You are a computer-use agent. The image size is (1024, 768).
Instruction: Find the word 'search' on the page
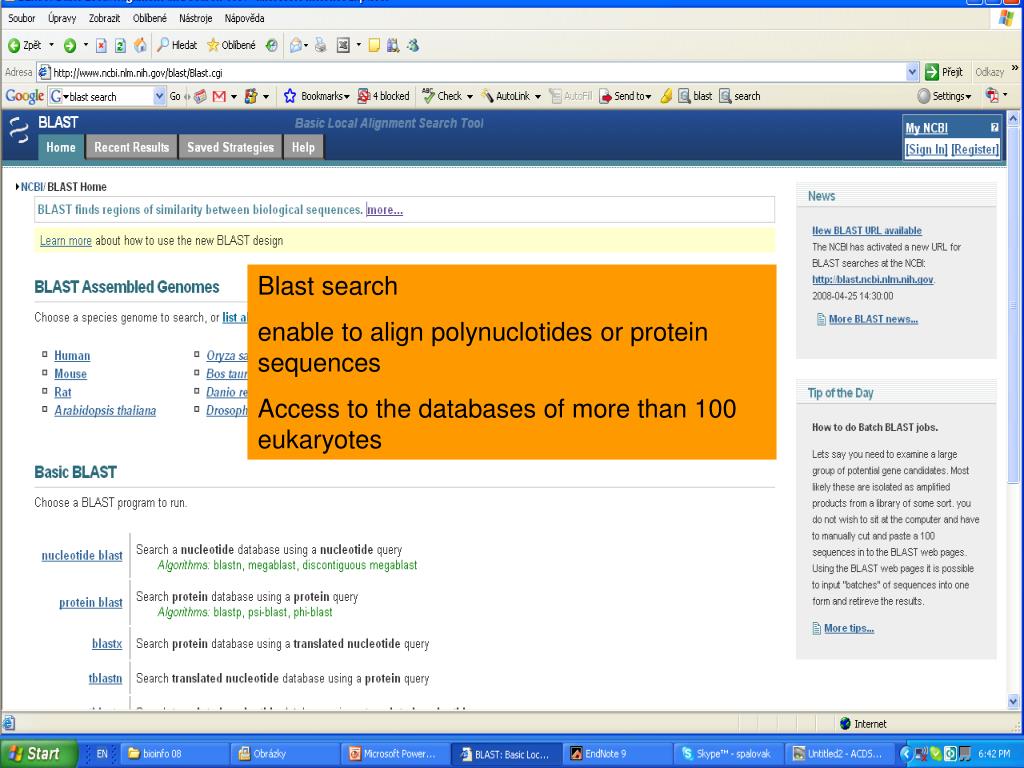(x=740, y=97)
